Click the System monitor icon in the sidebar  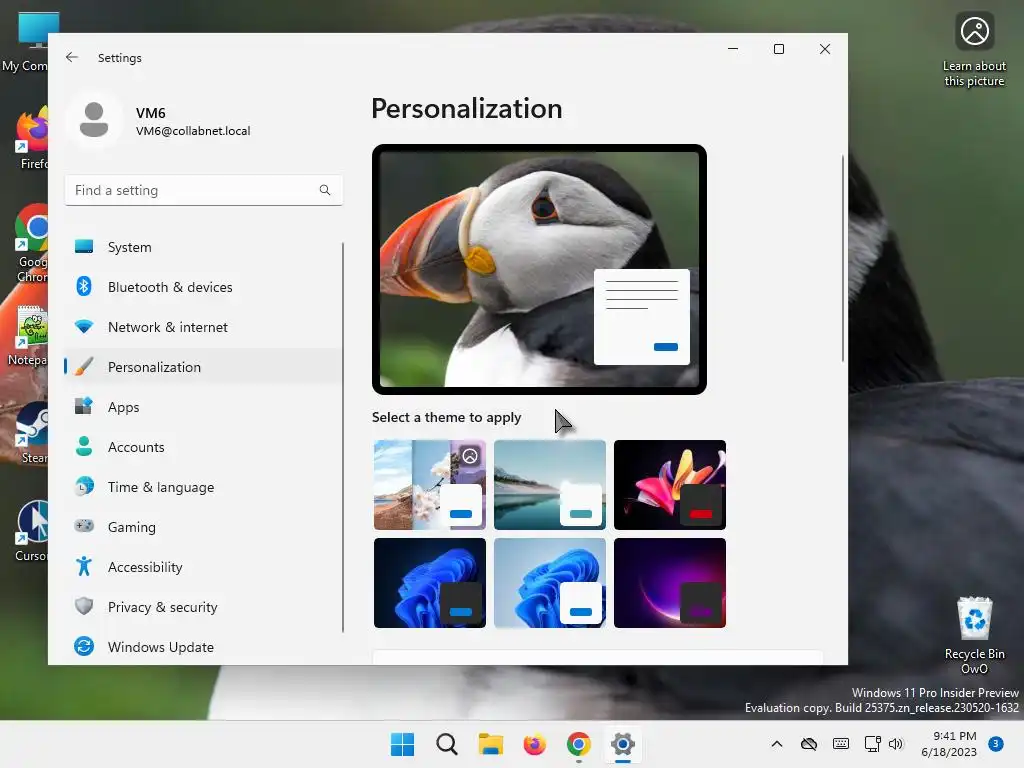click(x=84, y=247)
